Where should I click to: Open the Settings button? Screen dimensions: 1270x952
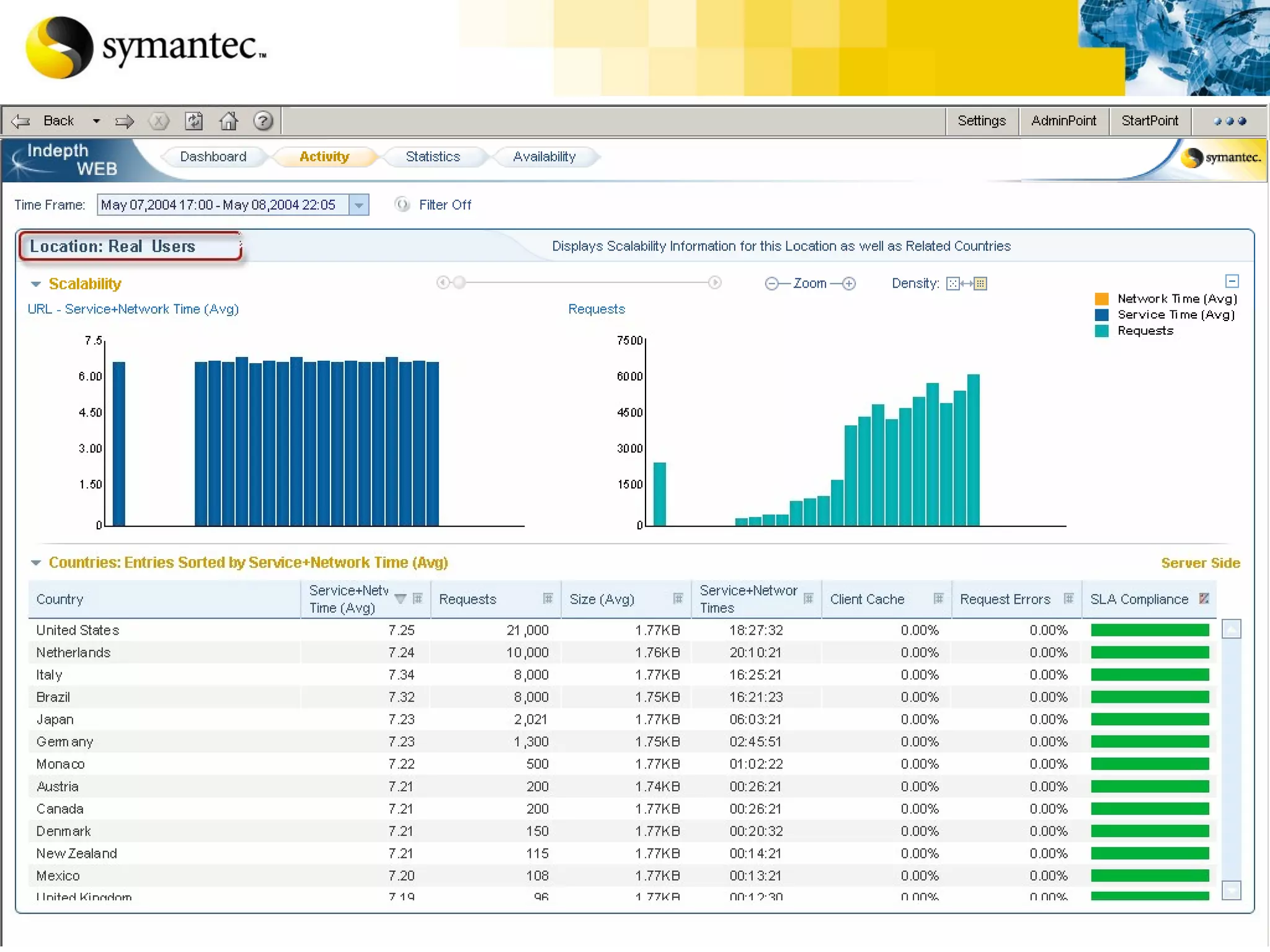pos(981,121)
